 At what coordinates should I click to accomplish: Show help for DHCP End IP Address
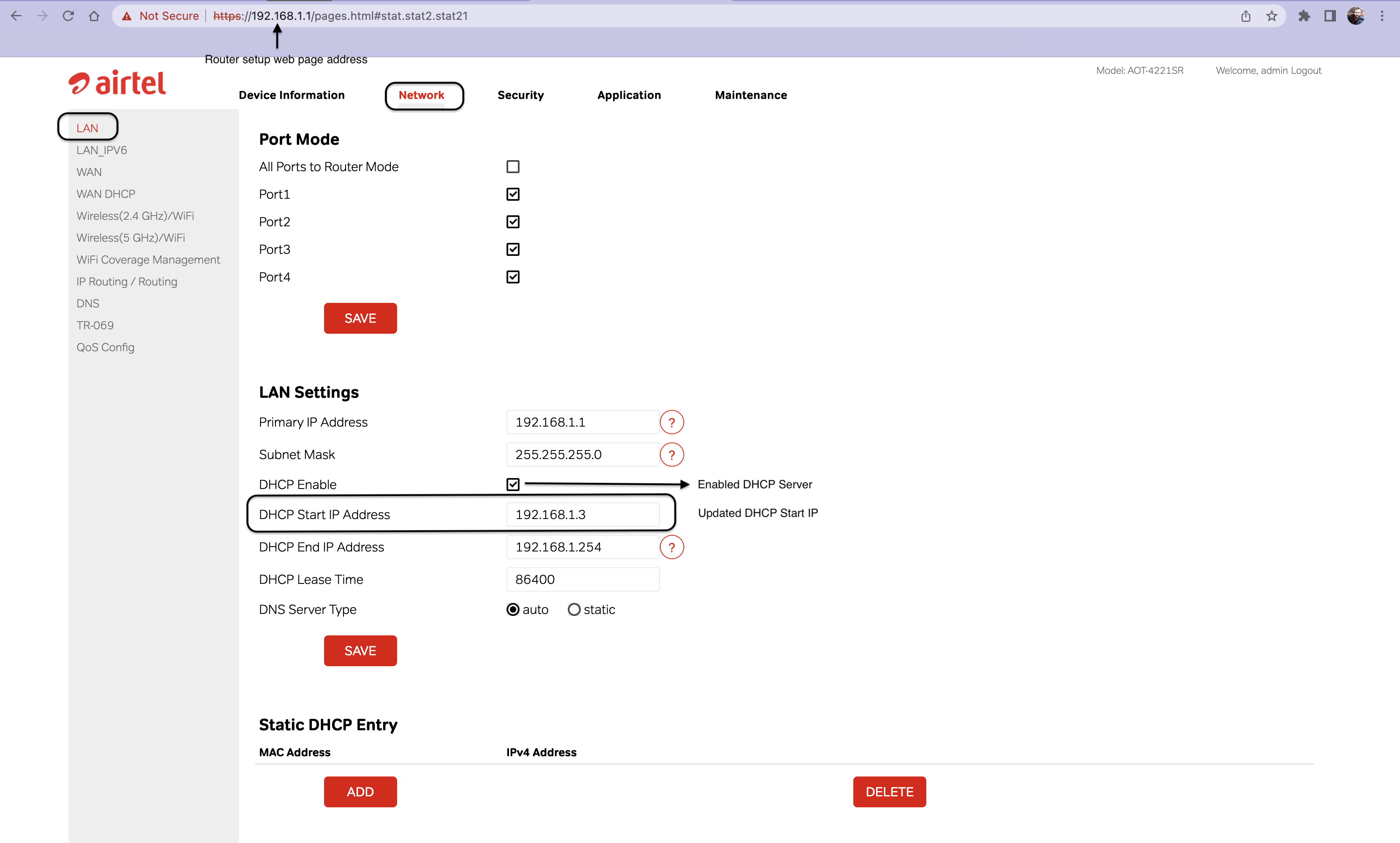point(672,547)
